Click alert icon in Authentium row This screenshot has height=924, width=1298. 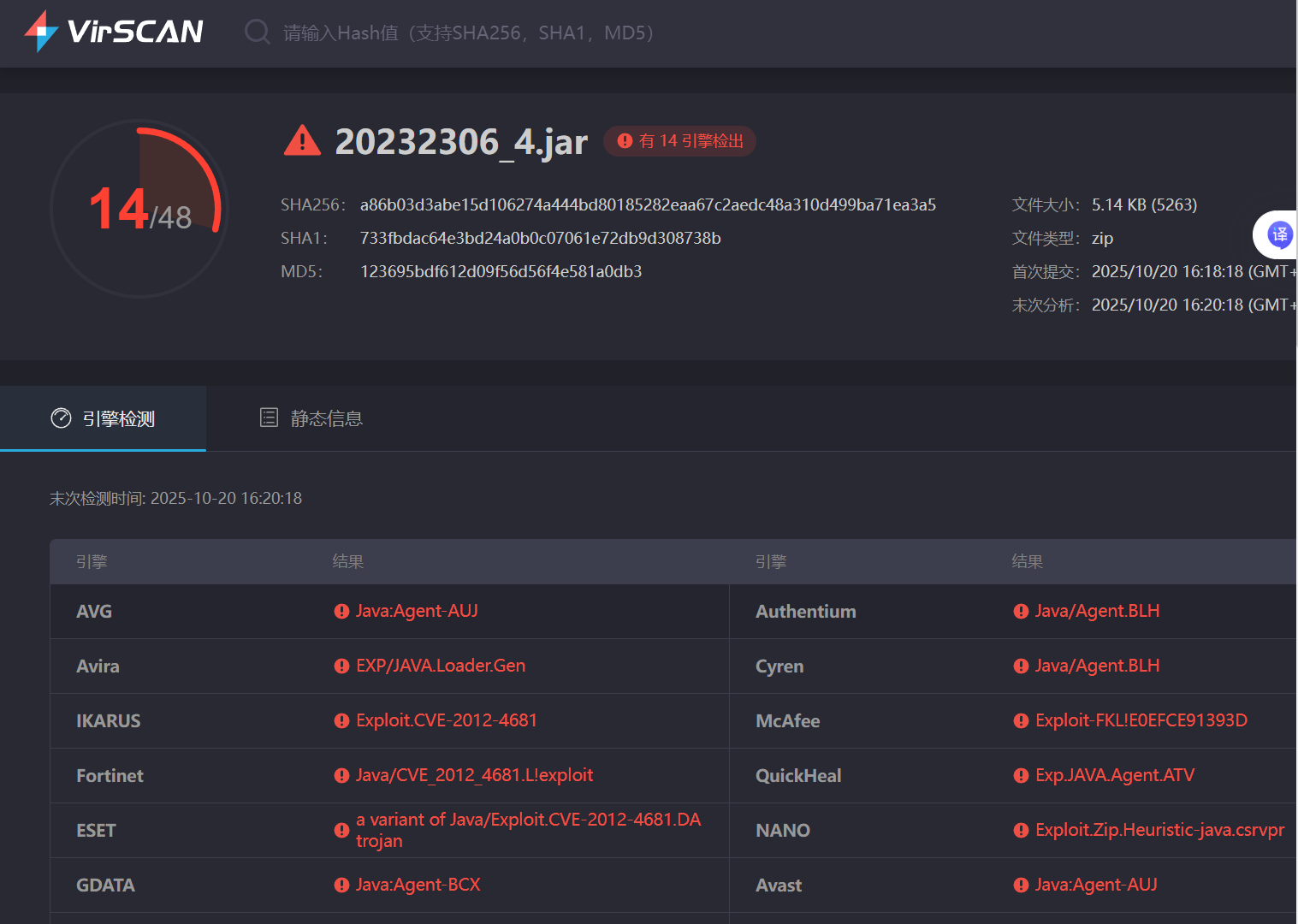[x=1021, y=612]
